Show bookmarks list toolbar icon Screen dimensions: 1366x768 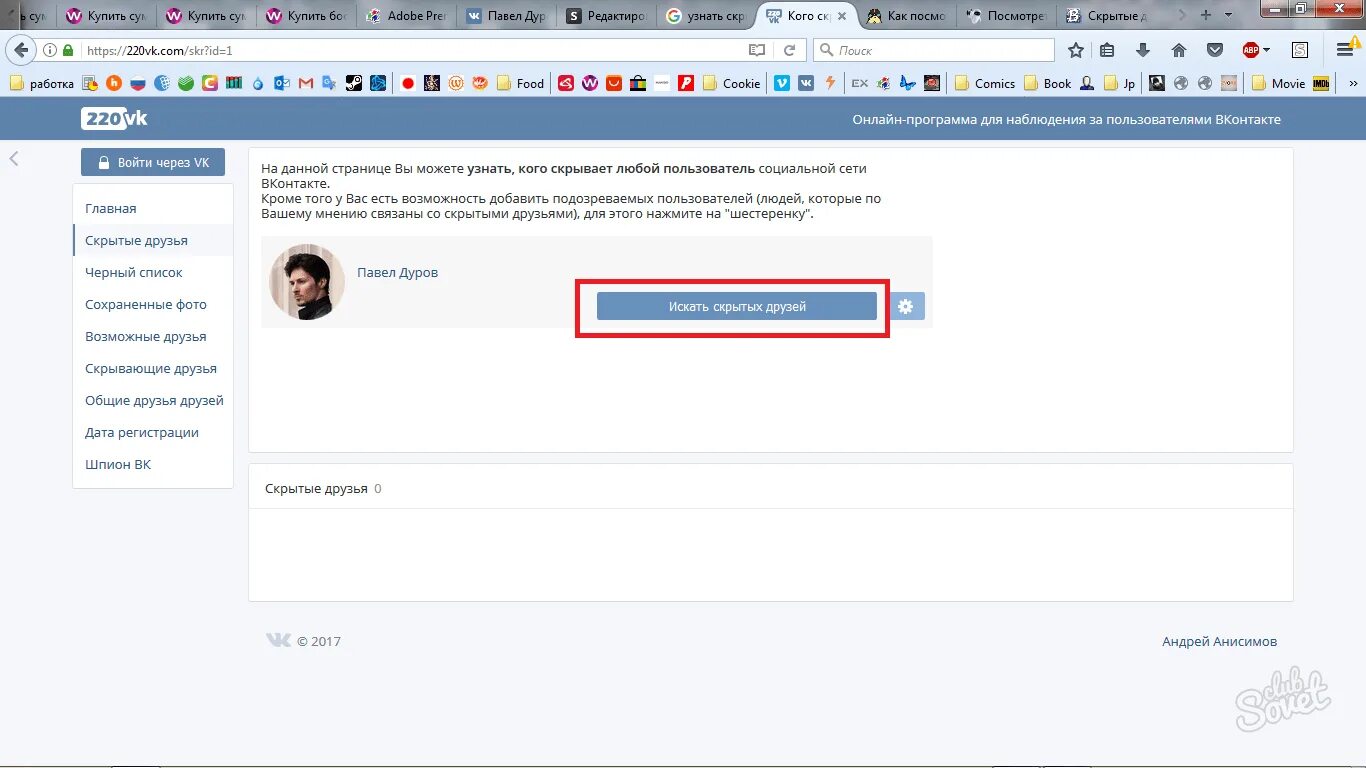(x=1107, y=50)
